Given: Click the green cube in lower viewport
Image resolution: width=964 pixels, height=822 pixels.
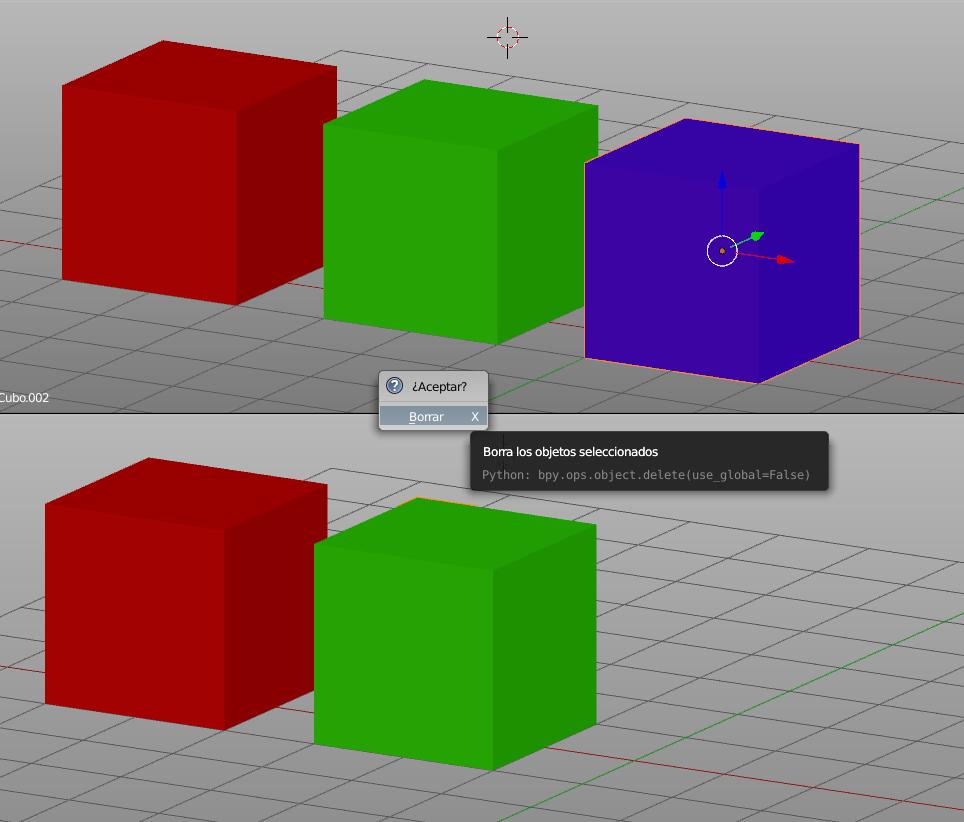Looking at the screenshot, I should (455, 633).
